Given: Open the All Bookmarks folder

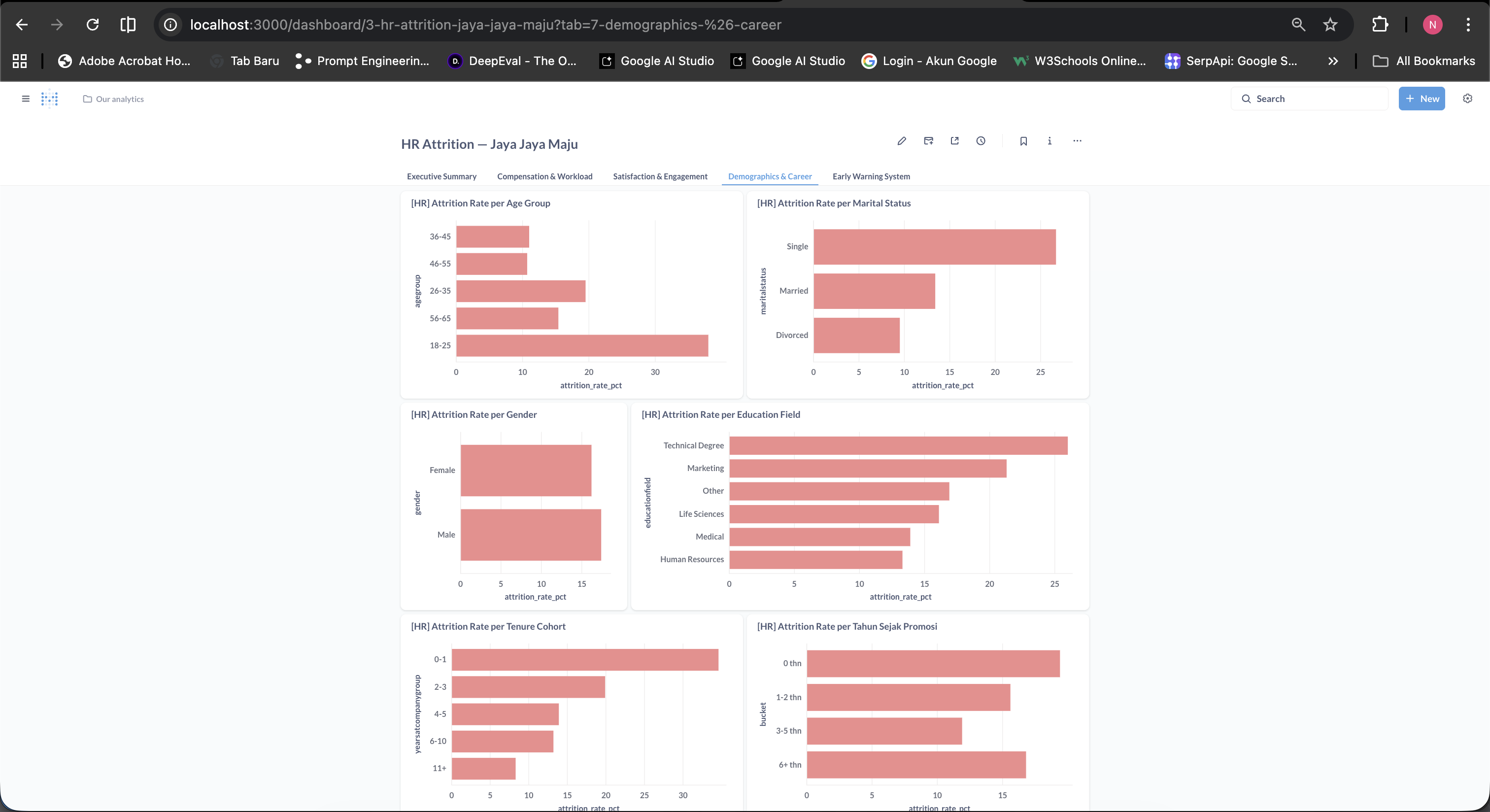Looking at the screenshot, I should [1423, 61].
